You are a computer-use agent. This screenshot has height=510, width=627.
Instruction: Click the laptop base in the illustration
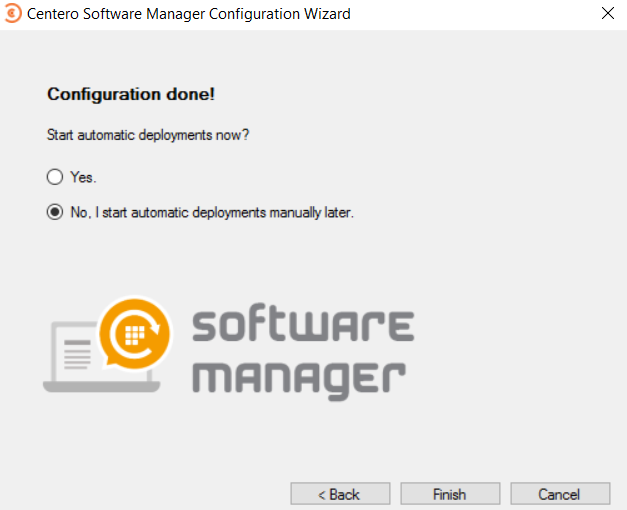102,387
